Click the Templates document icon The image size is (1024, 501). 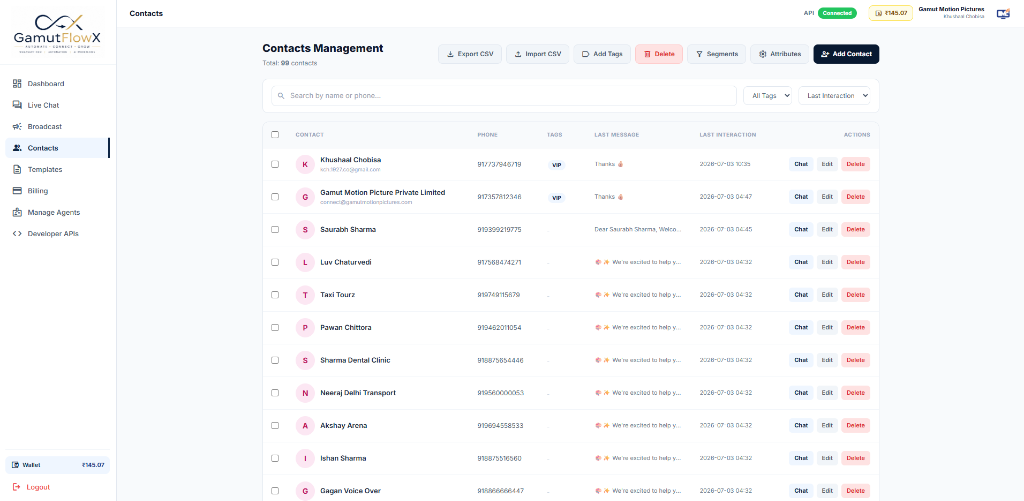tap(17, 169)
